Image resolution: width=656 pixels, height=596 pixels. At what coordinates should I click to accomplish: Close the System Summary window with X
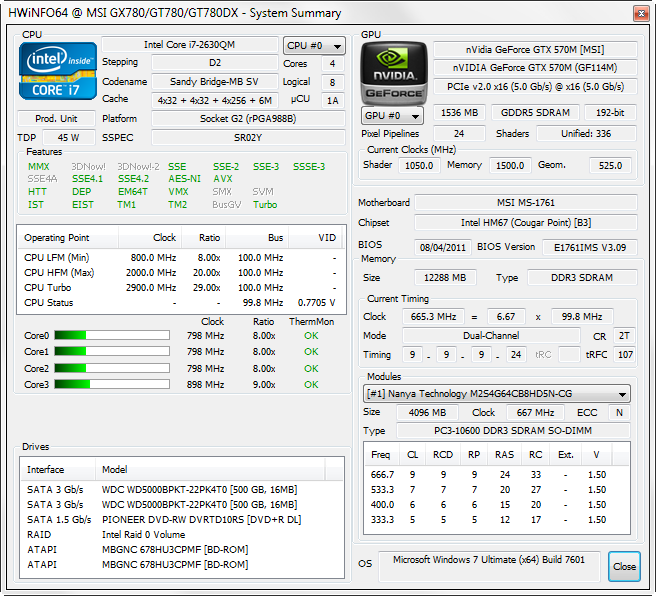(x=641, y=13)
